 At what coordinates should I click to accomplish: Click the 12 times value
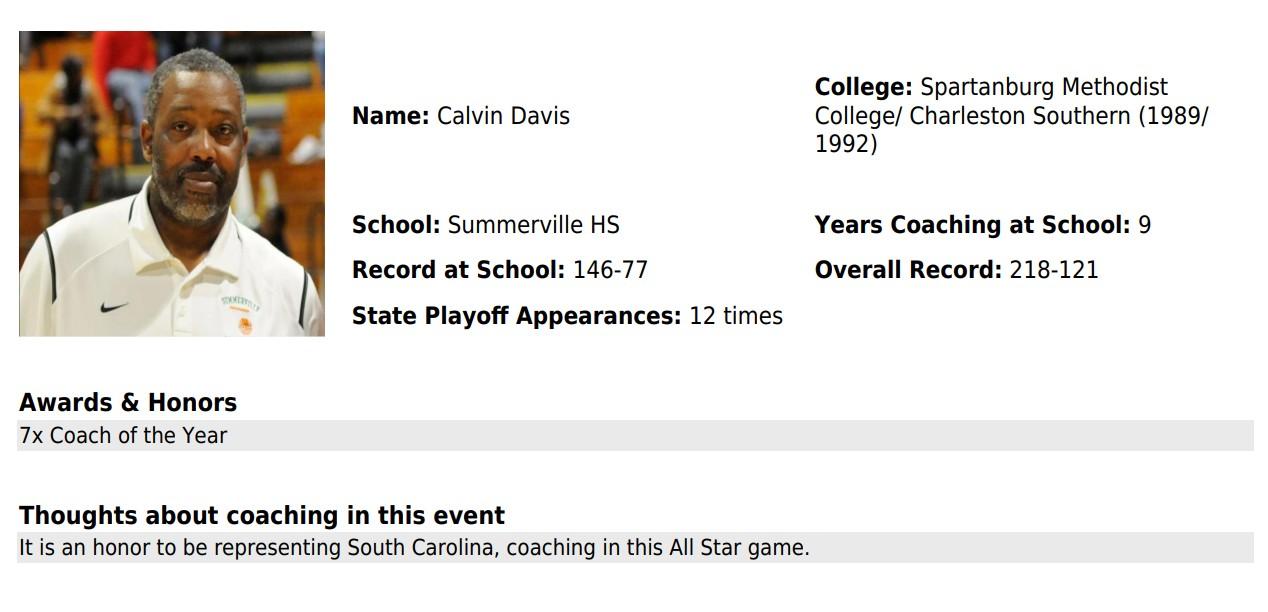(736, 316)
